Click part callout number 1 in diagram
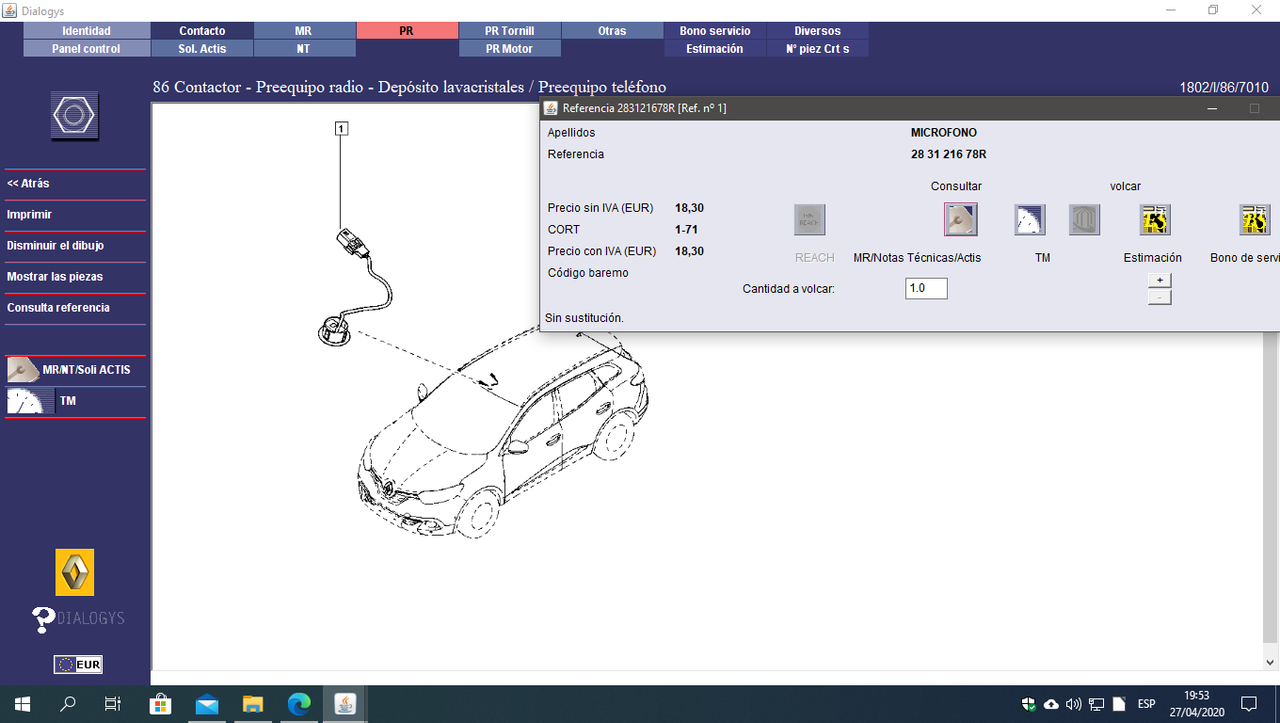 [341, 128]
